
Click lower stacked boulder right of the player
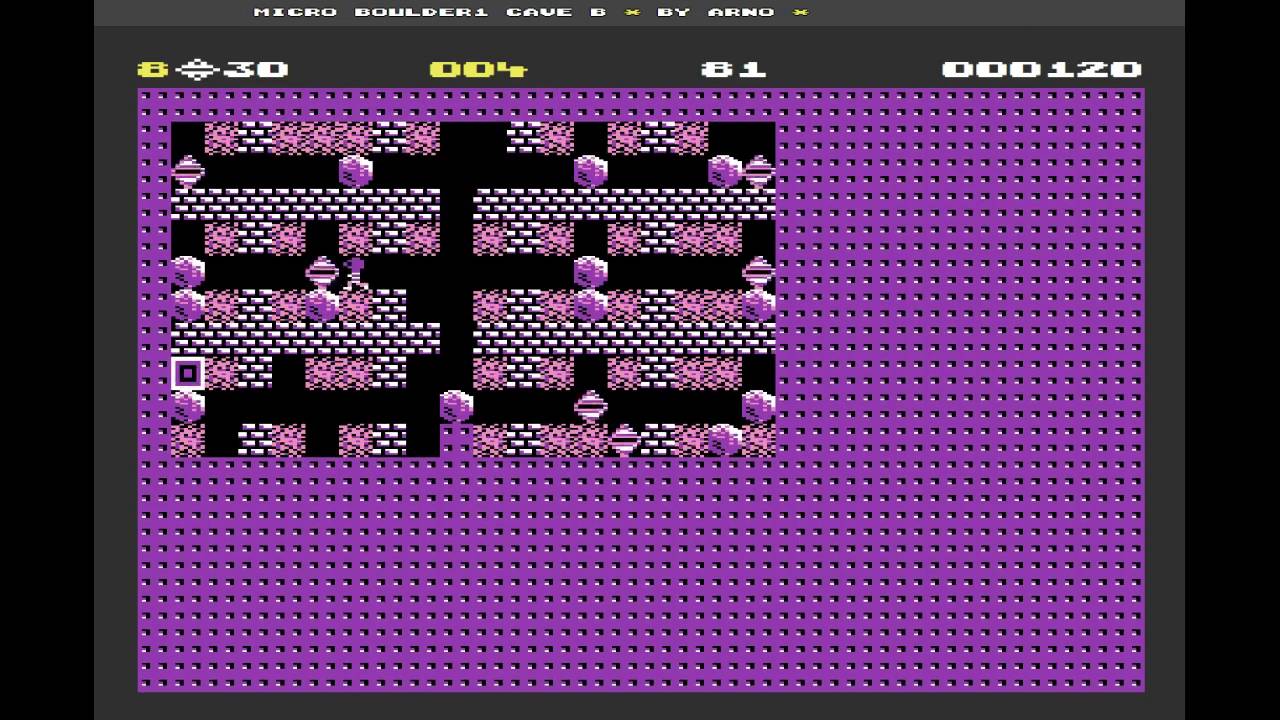tap(590, 305)
